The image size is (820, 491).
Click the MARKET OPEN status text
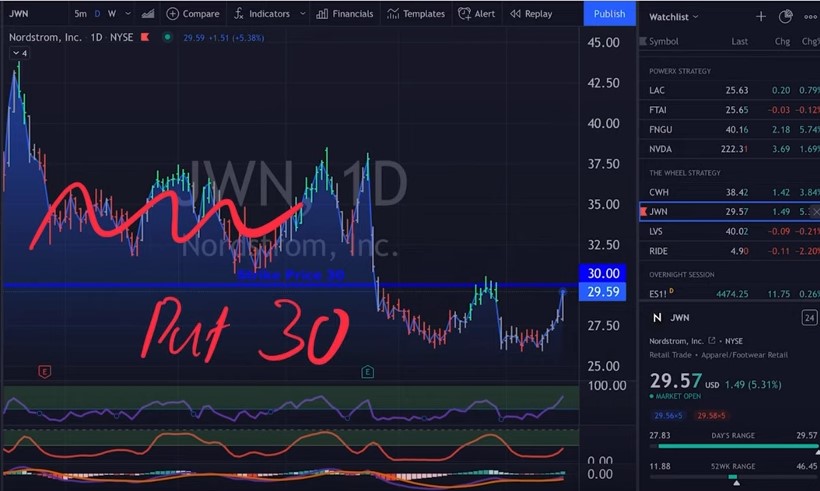[678, 396]
